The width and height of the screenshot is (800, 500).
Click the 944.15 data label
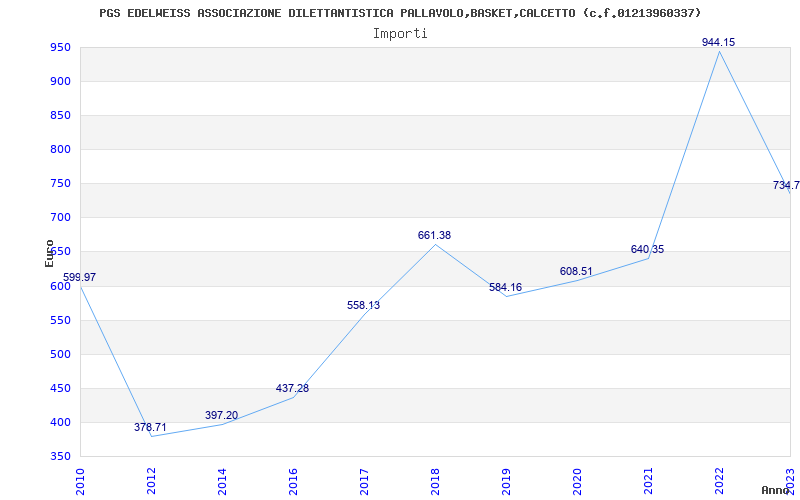(718, 42)
